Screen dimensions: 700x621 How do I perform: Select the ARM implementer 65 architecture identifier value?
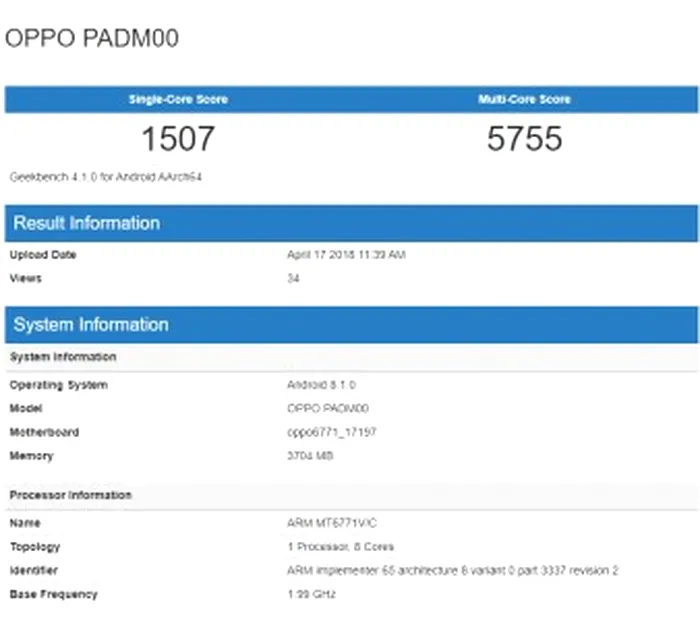(x=453, y=571)
